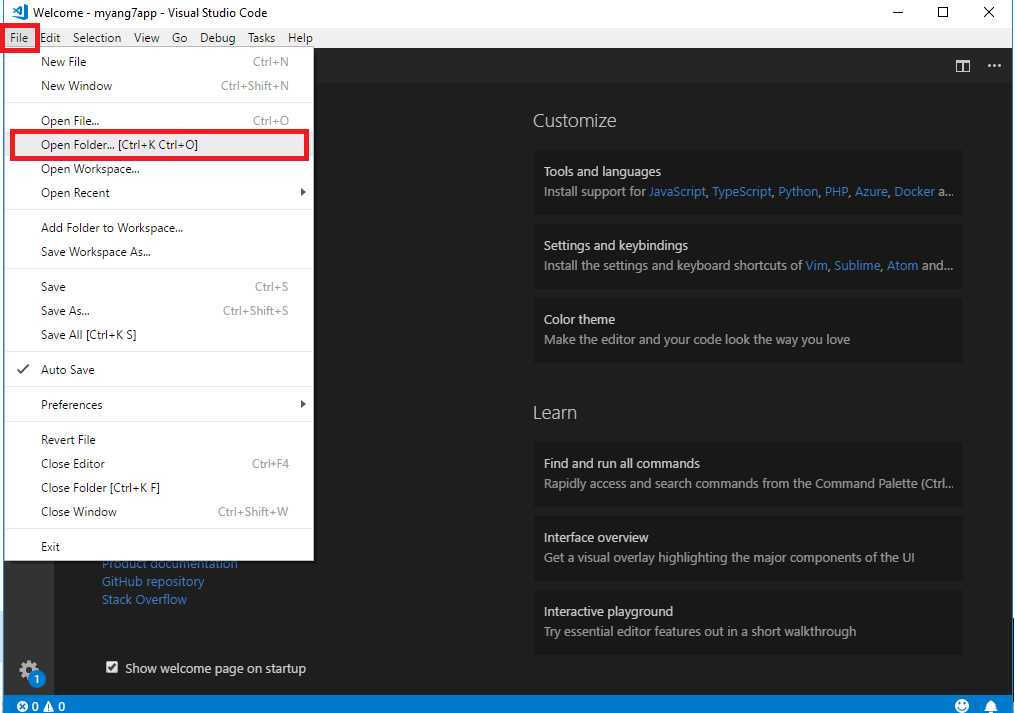Choose Close Folder menu entry
Viewport: 1015px width, 713px height.
(159, 487)
